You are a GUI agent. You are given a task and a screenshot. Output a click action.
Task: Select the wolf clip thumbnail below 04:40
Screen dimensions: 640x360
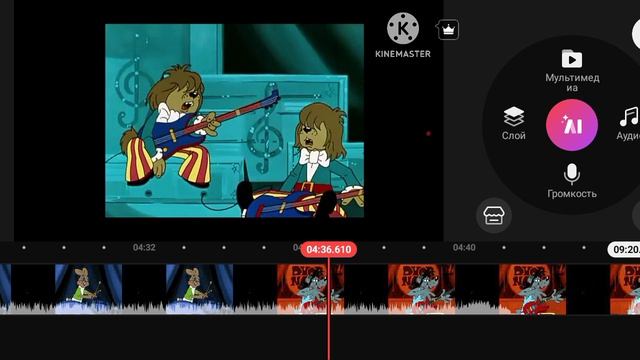click(x=421, y=289)
